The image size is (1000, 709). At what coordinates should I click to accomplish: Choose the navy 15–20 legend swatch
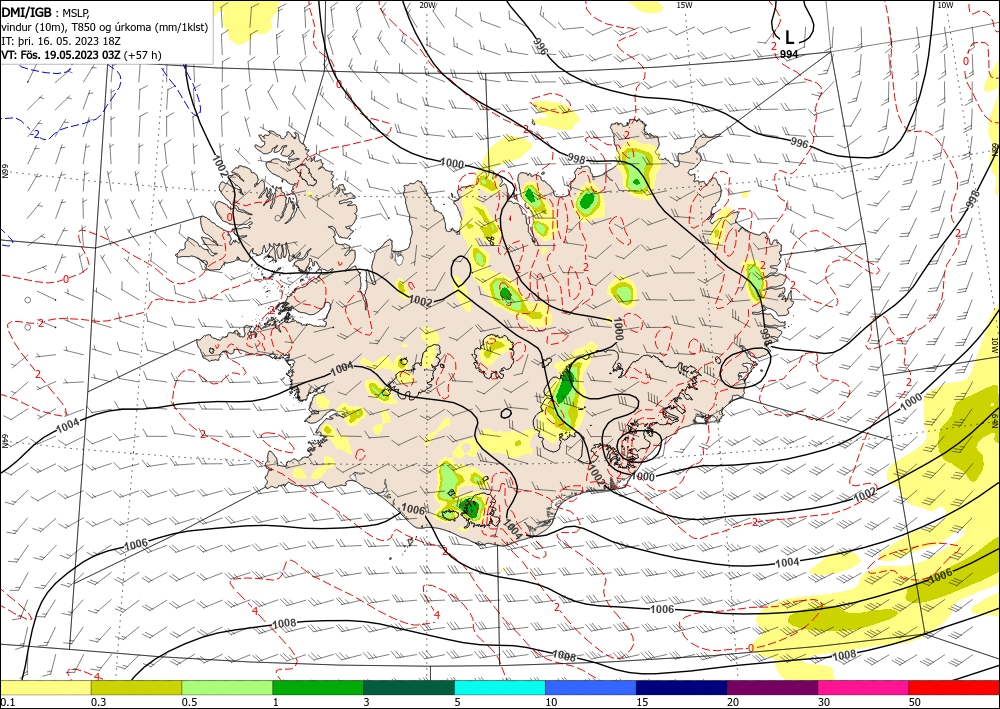point(682,687)
